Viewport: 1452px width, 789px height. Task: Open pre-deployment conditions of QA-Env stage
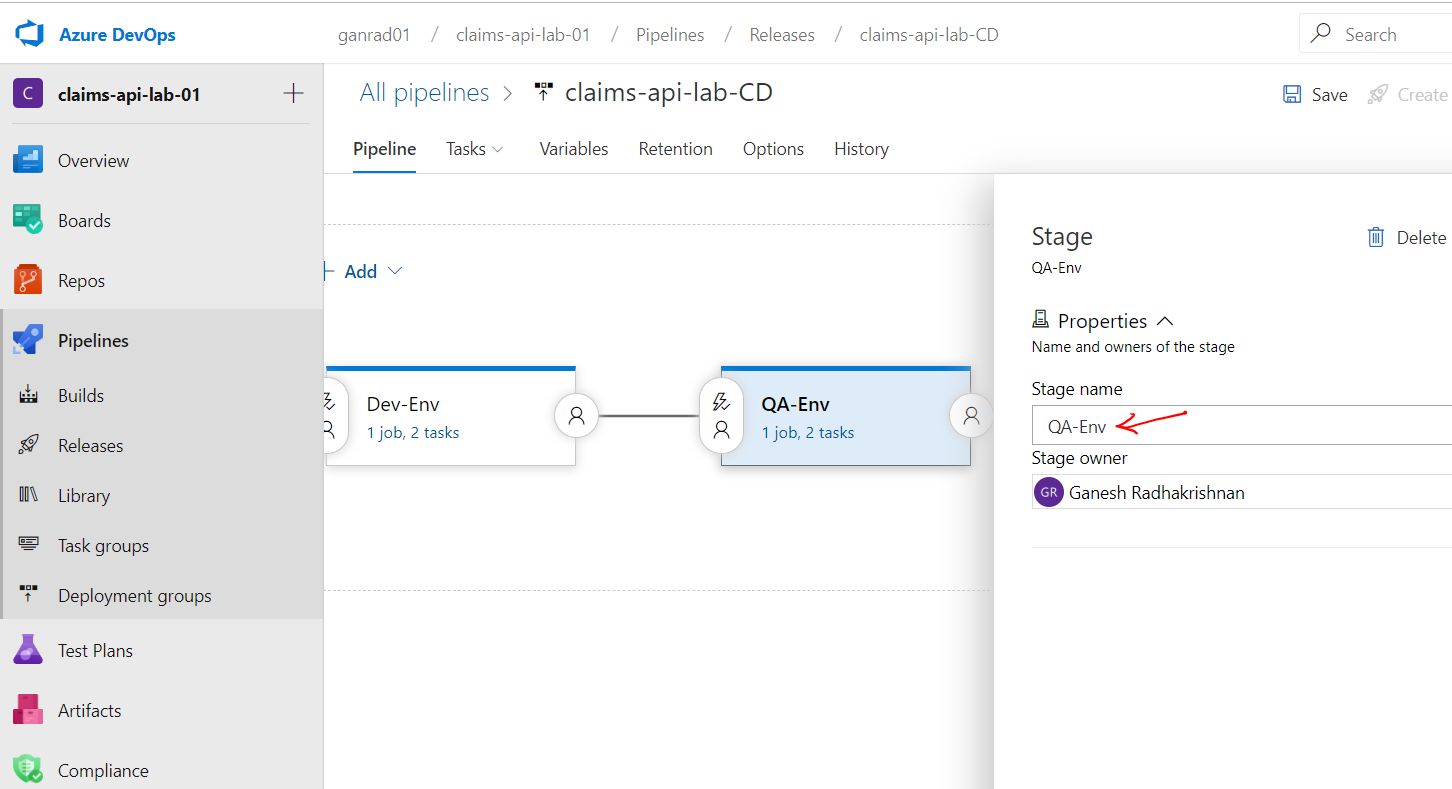721,416
